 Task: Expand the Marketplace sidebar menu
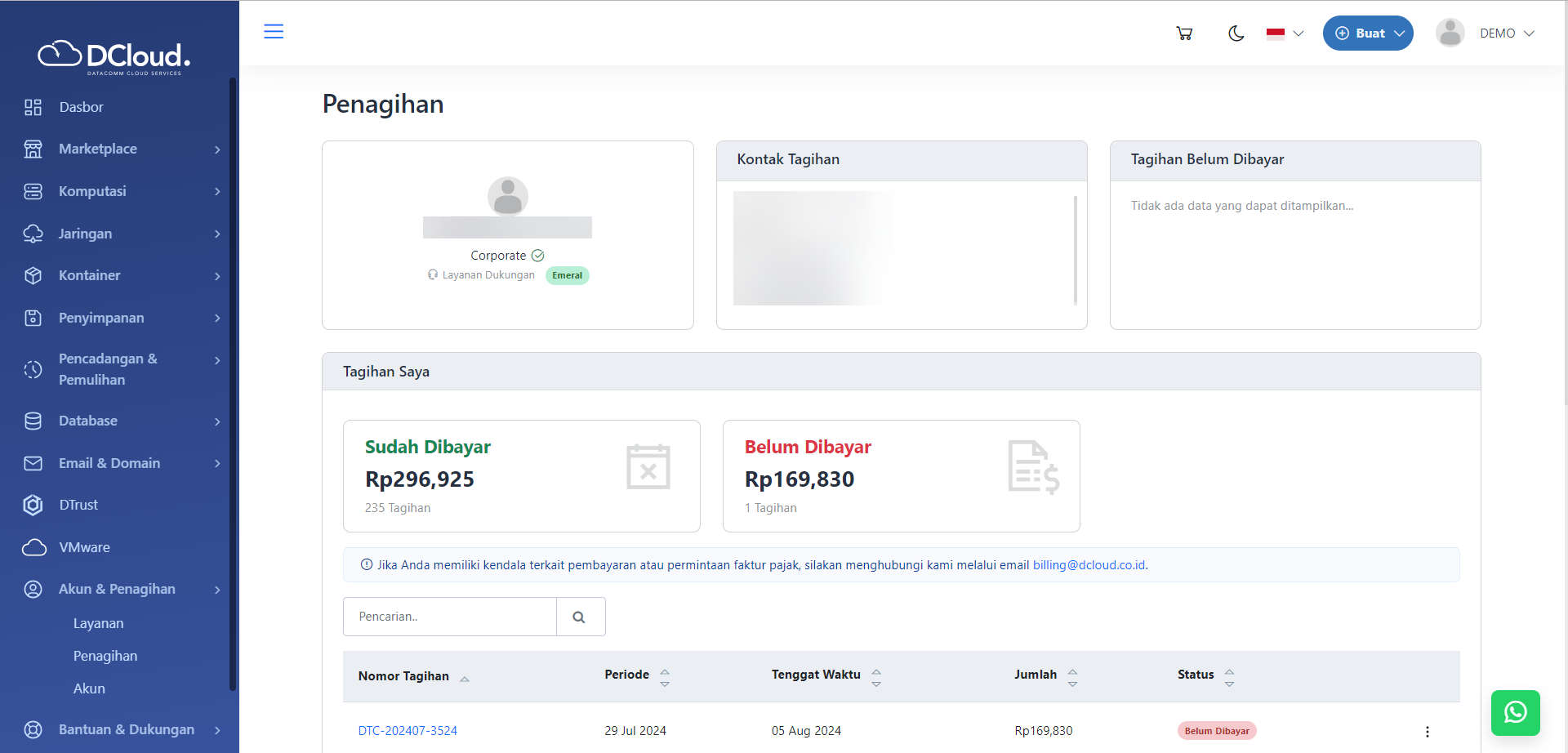pyautogui.click(x=122, y=149)
